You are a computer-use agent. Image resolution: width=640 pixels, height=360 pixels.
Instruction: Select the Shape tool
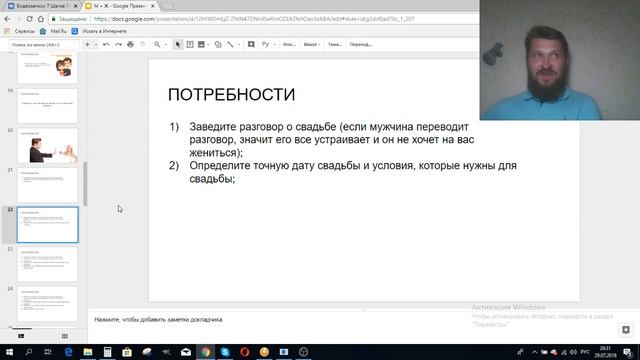click(x=218, y=44)
